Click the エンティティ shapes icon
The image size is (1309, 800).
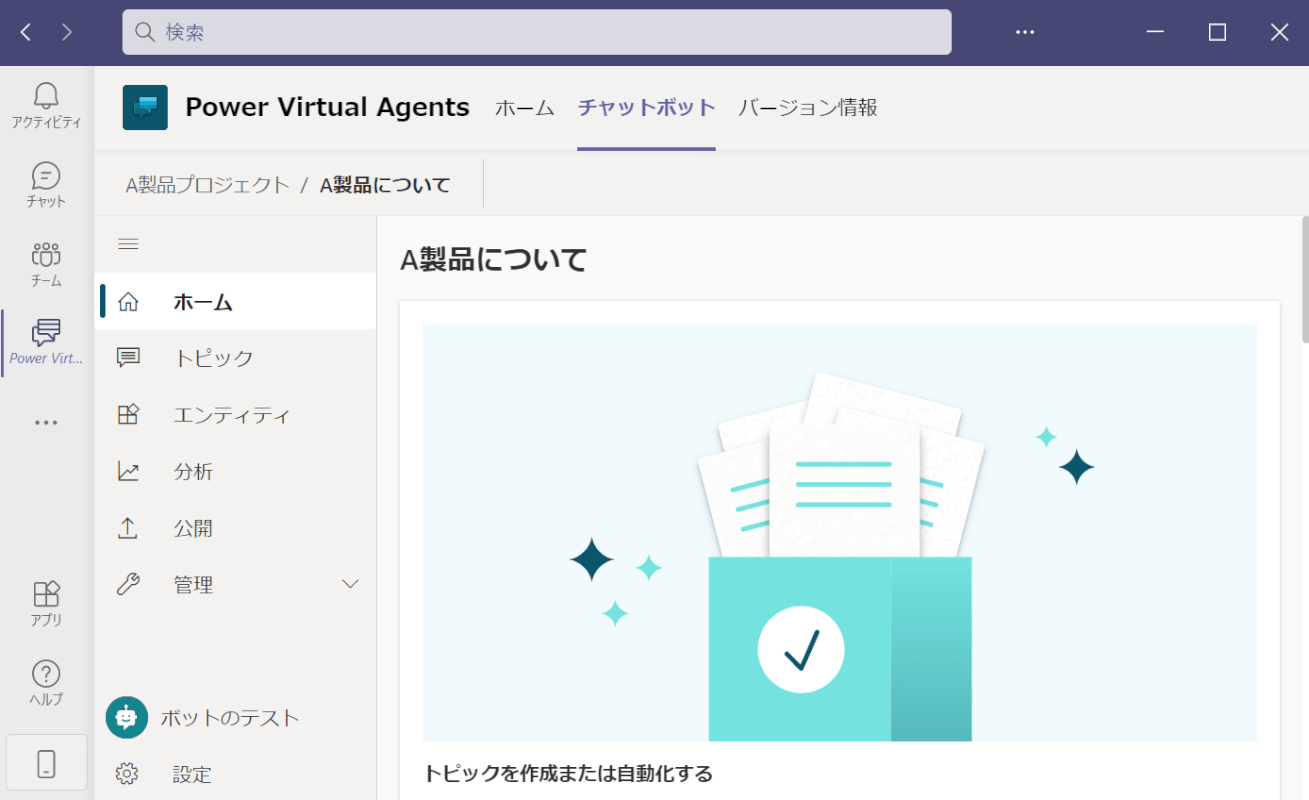[x=128, y=415]
